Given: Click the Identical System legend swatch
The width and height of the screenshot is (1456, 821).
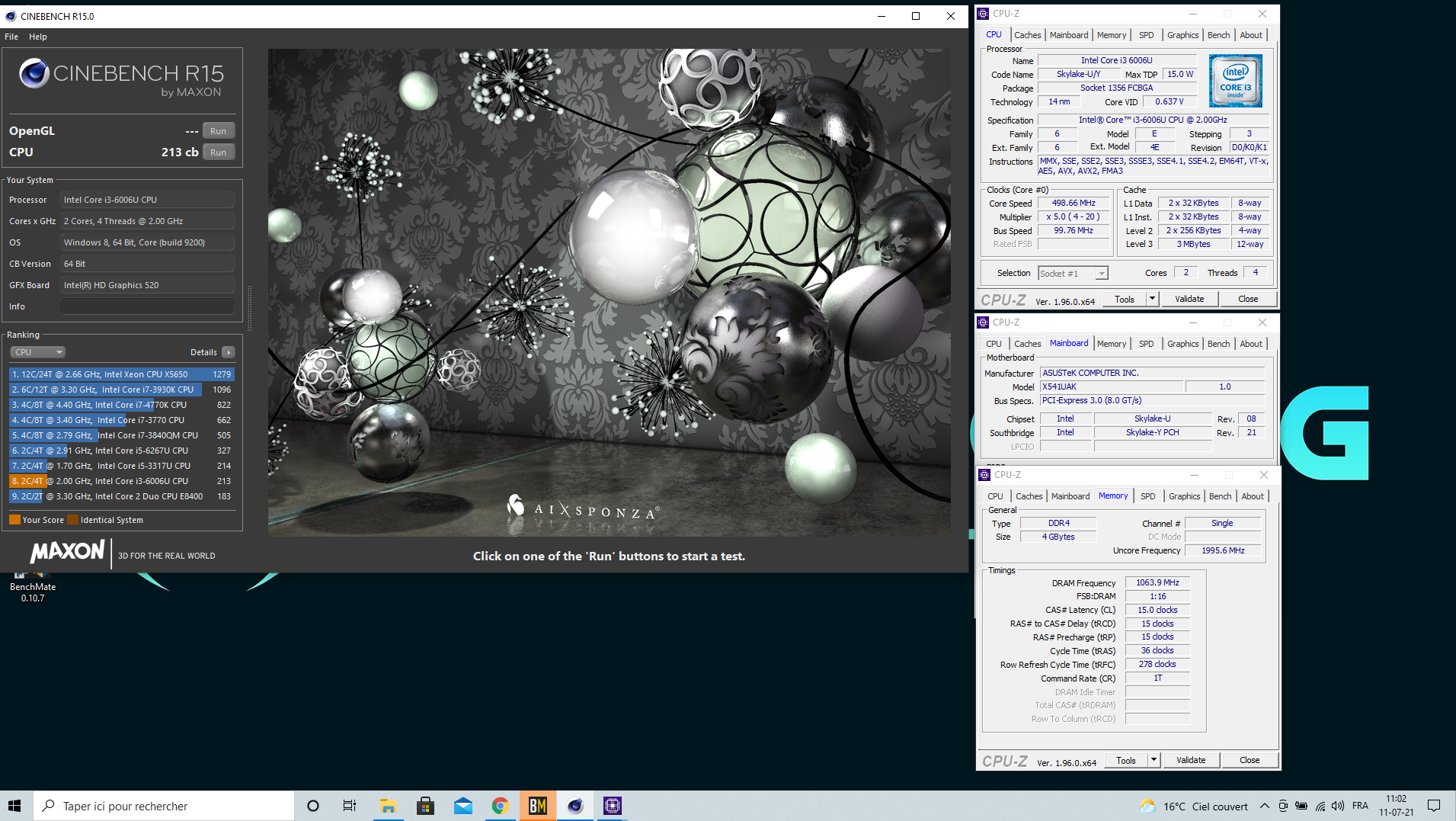Looking at the screenshot, I should click(x=73, y=520).
